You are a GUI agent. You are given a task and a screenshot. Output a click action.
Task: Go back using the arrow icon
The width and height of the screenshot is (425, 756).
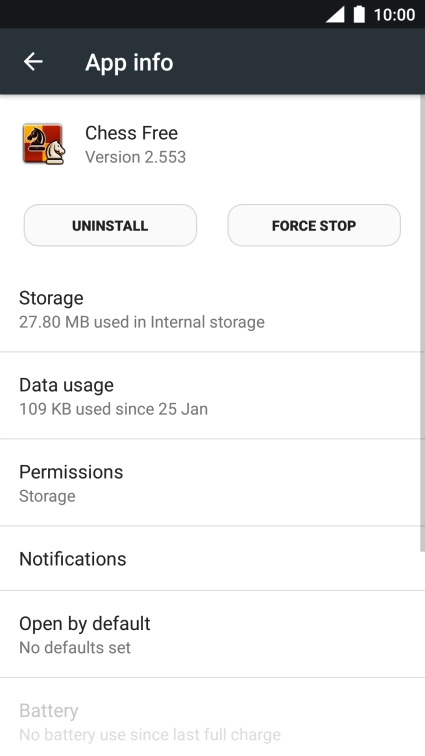pyautogui.click(x=33, y=62)
